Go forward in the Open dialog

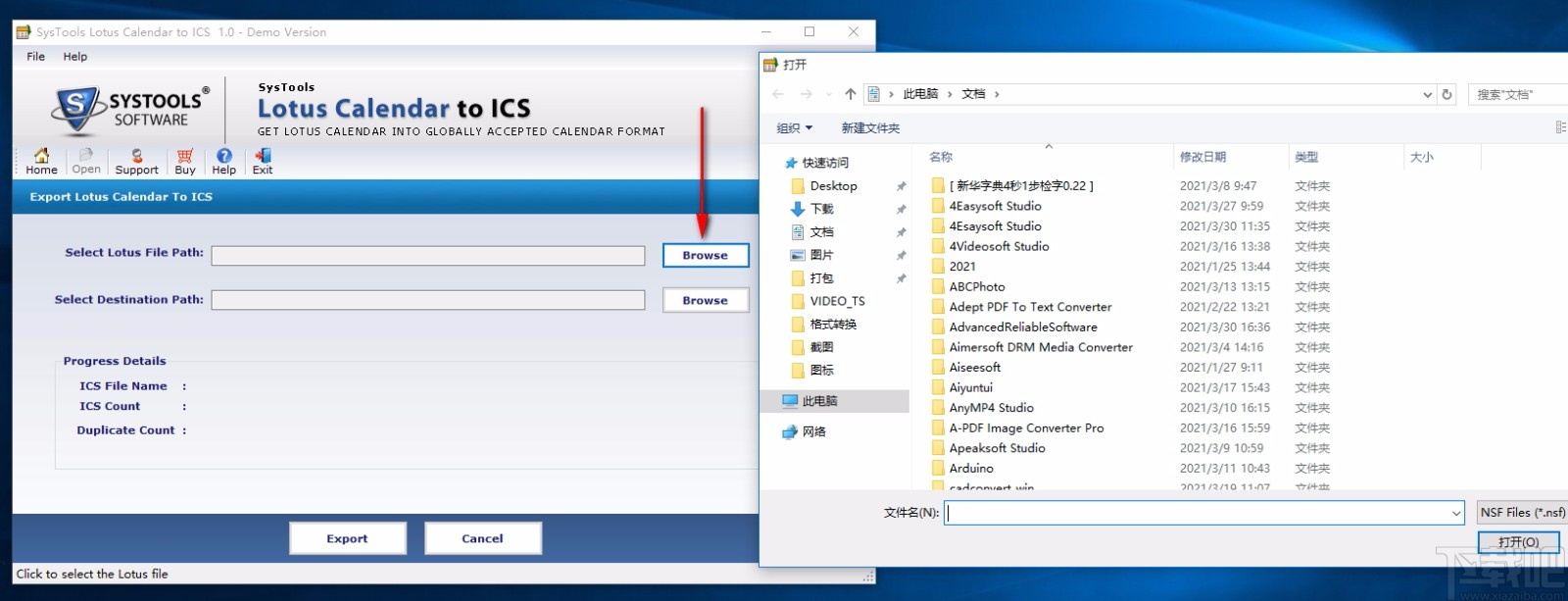pos(806,94)
